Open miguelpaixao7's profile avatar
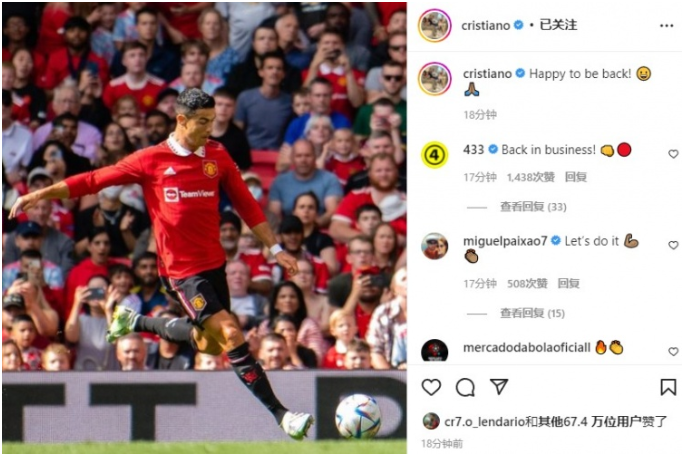The image size is (684, 456). [x=434, y=246]
